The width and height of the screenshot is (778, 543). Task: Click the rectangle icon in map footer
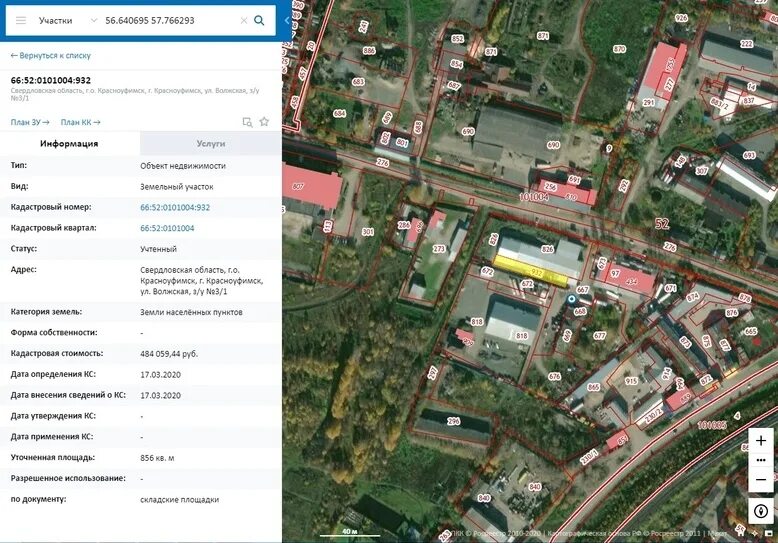[x=769, y=534]
